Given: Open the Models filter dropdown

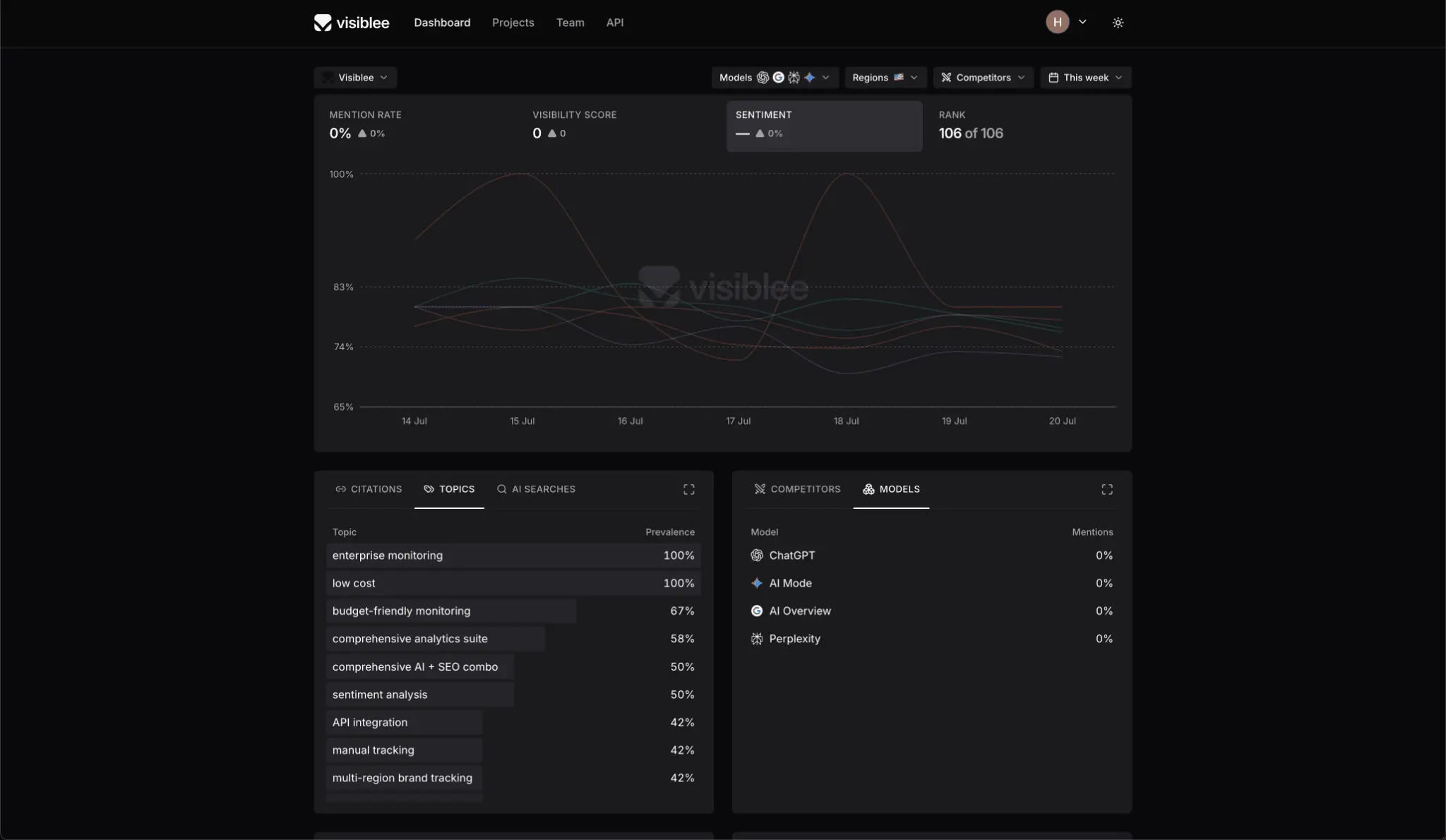Looking at the screenshot, I should 775,78.
